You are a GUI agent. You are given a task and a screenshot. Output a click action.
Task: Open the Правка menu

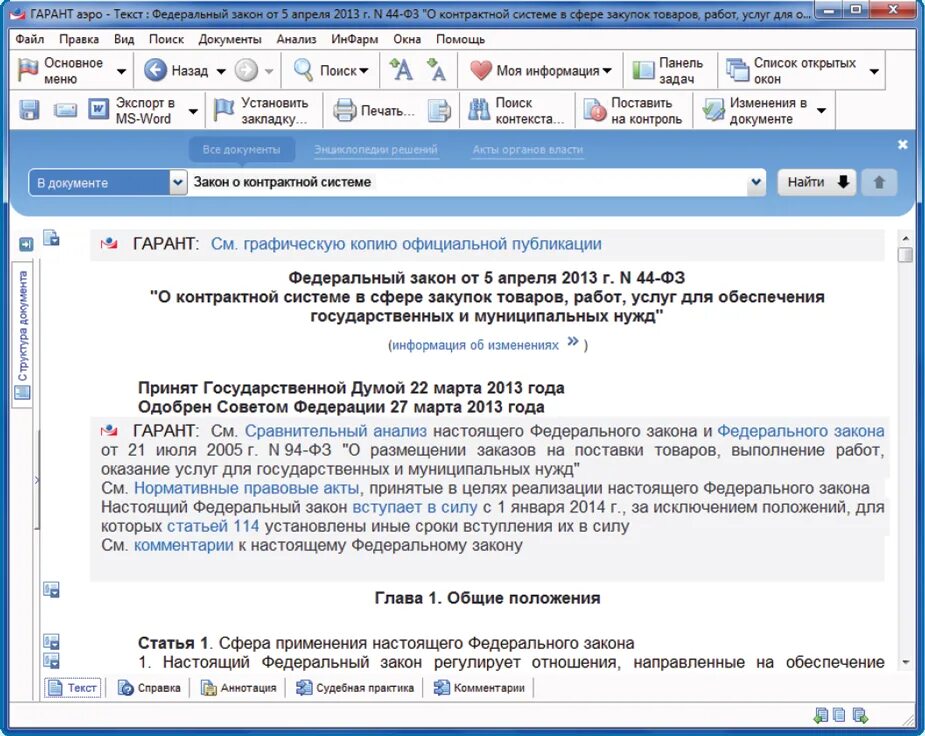coord(78,40)
